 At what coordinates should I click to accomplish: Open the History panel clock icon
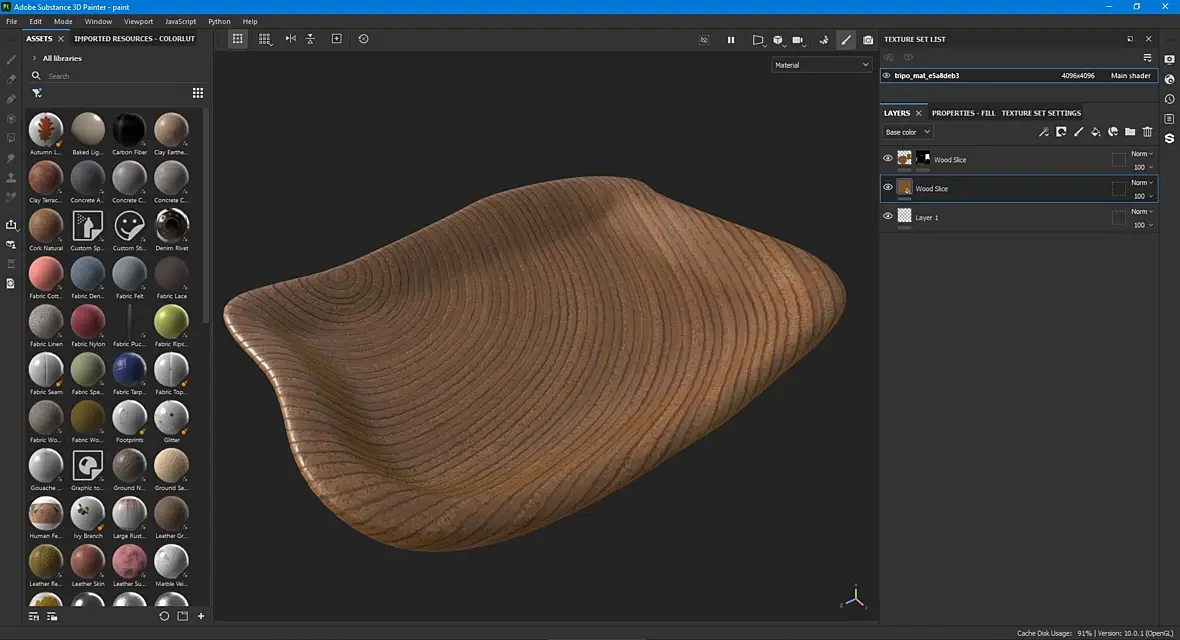click(1169, 99)
